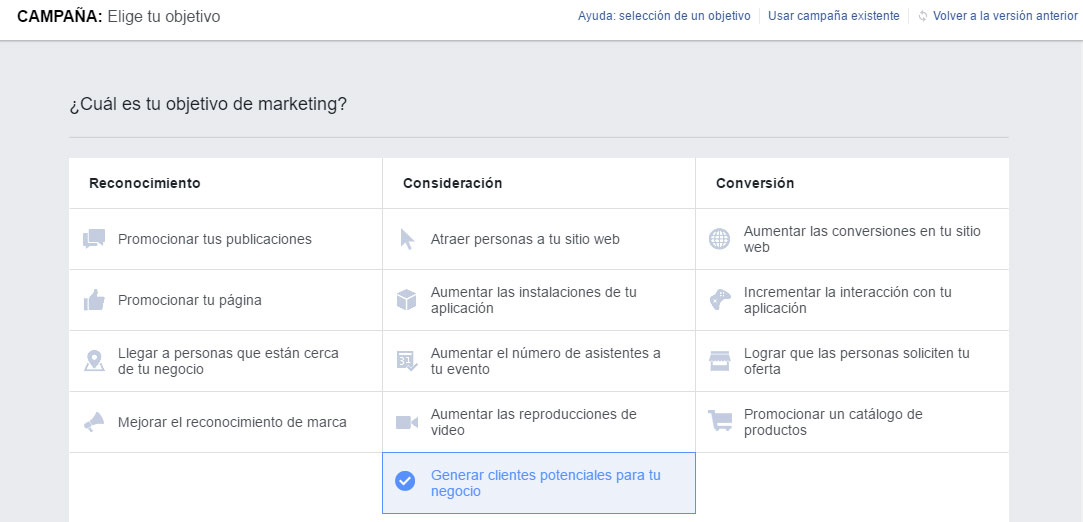The width and height of the screenshot is (1083, 522).
Task: Choose 'Incrementar la interacción con tu aplicación'
Action: click(x=852, y=300)
